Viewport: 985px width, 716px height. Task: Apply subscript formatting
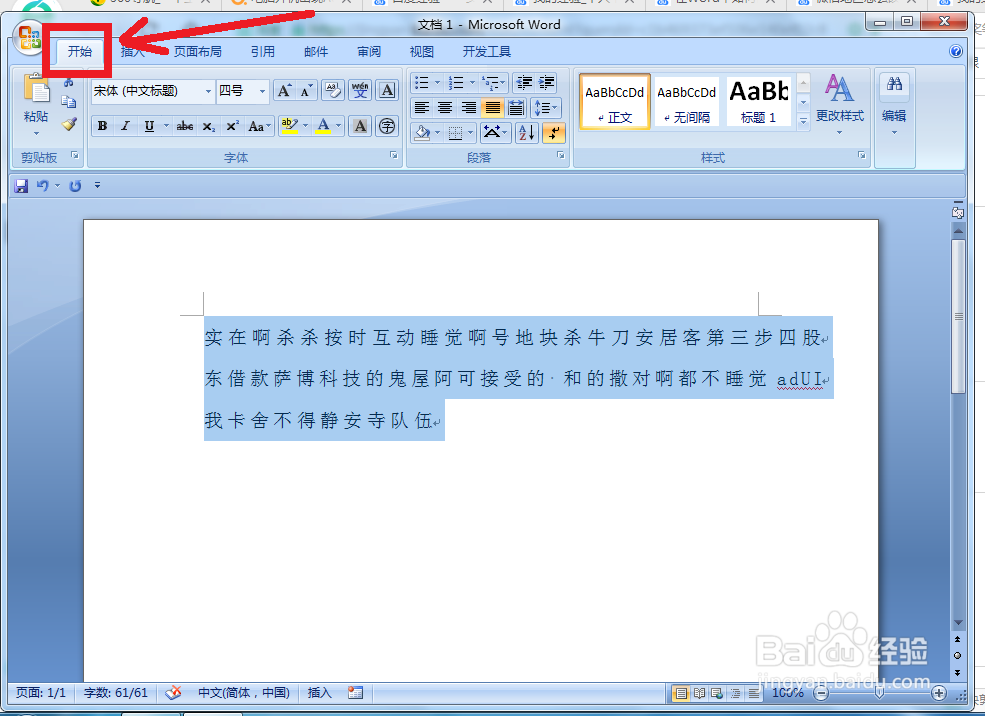[209, 126]
